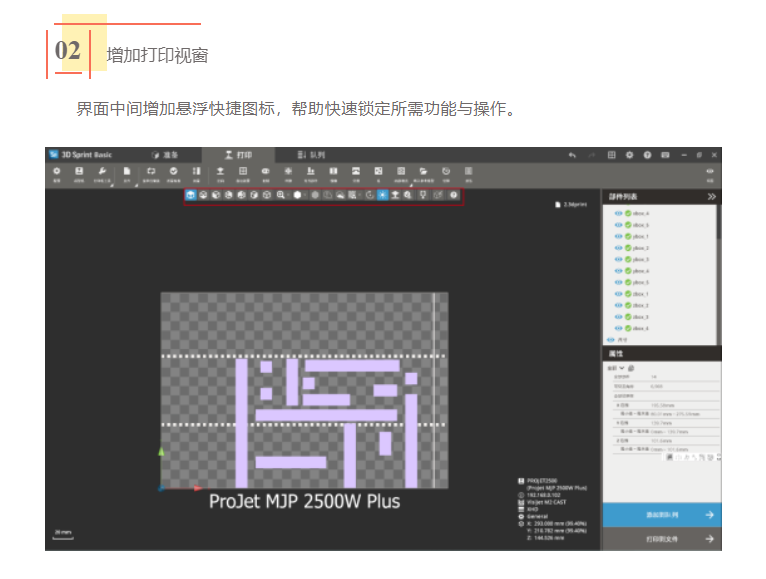Click the 打印到文件 button
Viewport: 766px width, 579px height.
click(x=661, y=539)
